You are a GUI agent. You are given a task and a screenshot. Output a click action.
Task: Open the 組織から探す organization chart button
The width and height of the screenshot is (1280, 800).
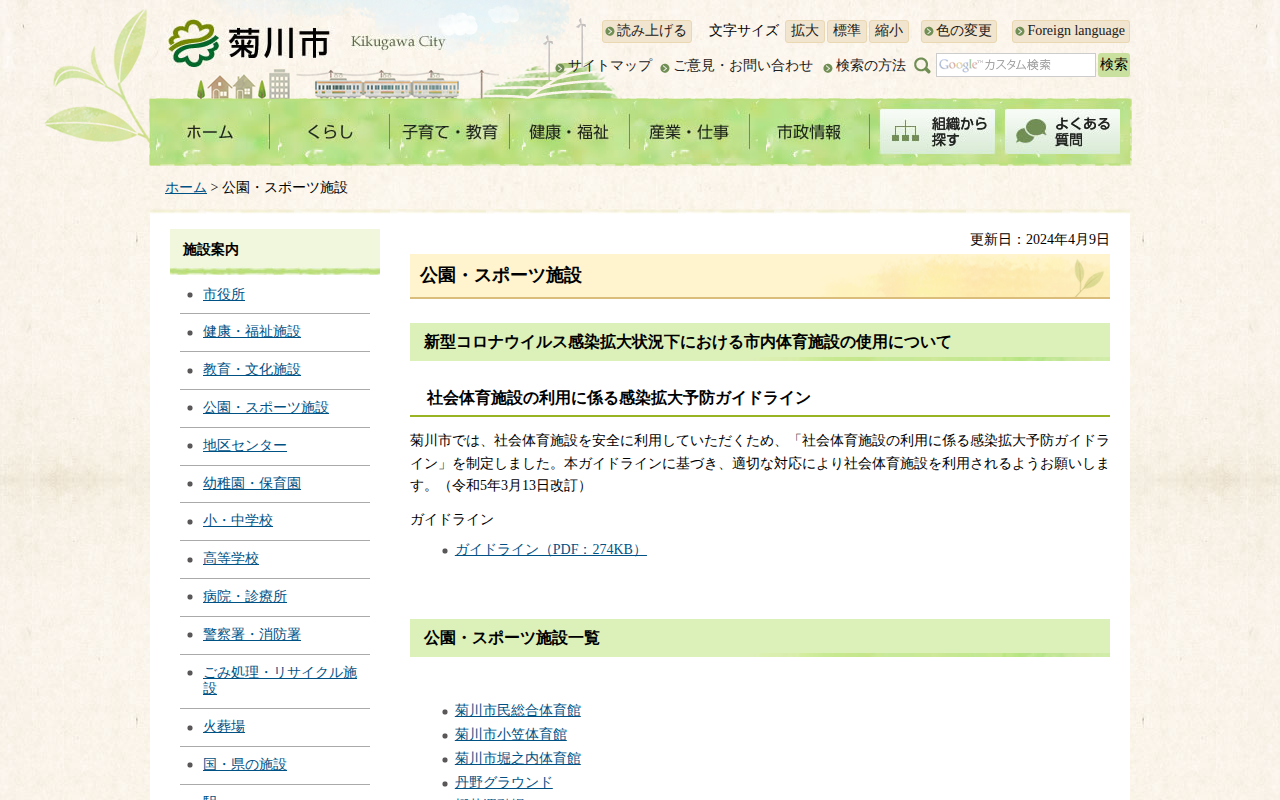937,132
